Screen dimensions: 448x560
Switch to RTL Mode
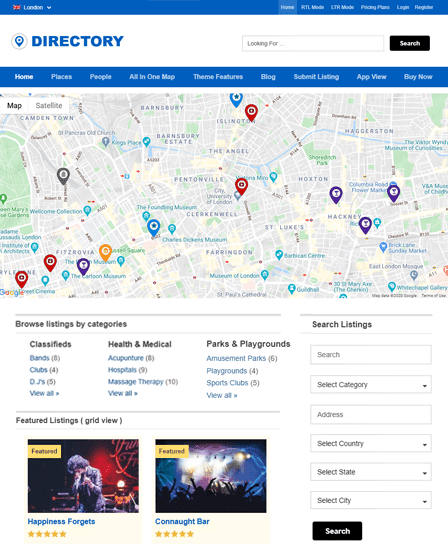click(312, 7)
